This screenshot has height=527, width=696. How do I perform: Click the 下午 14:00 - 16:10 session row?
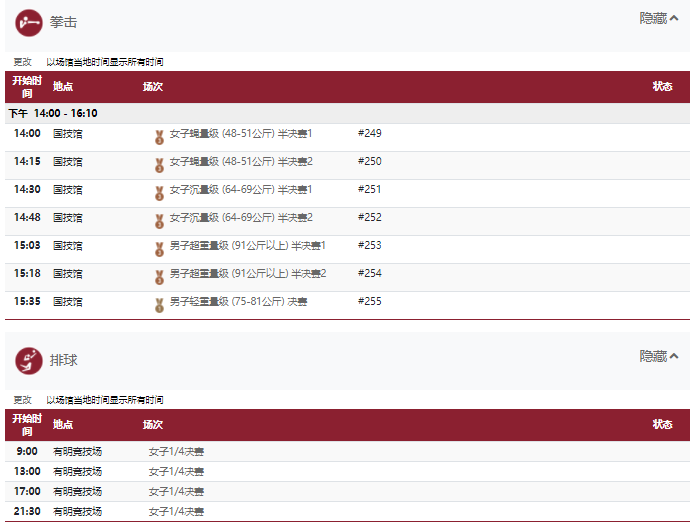pos(347,113)
